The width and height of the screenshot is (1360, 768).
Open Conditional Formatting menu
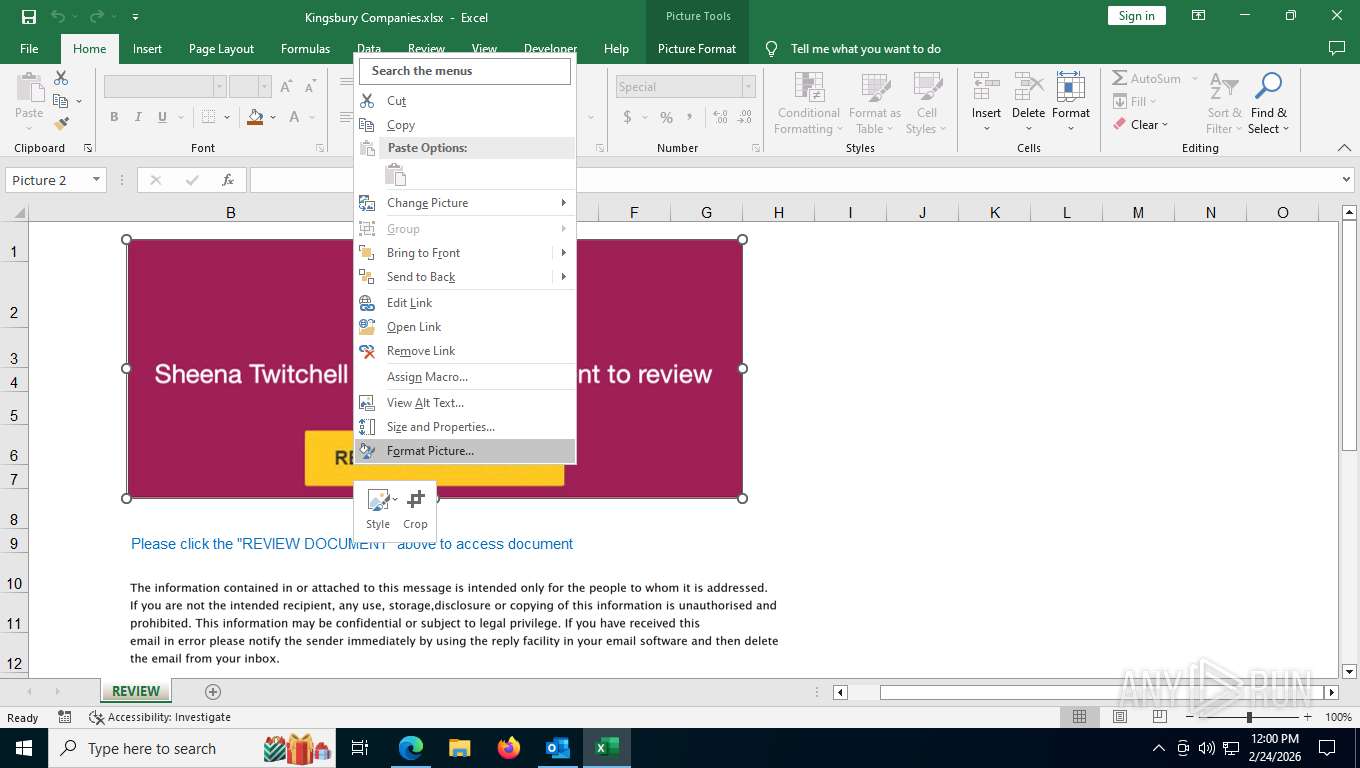point(809,102)
